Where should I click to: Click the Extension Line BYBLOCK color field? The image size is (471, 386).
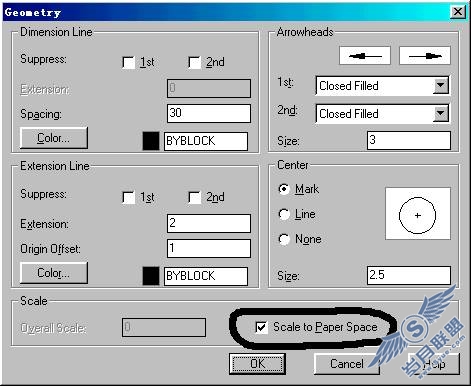click(x=206, y=276)
